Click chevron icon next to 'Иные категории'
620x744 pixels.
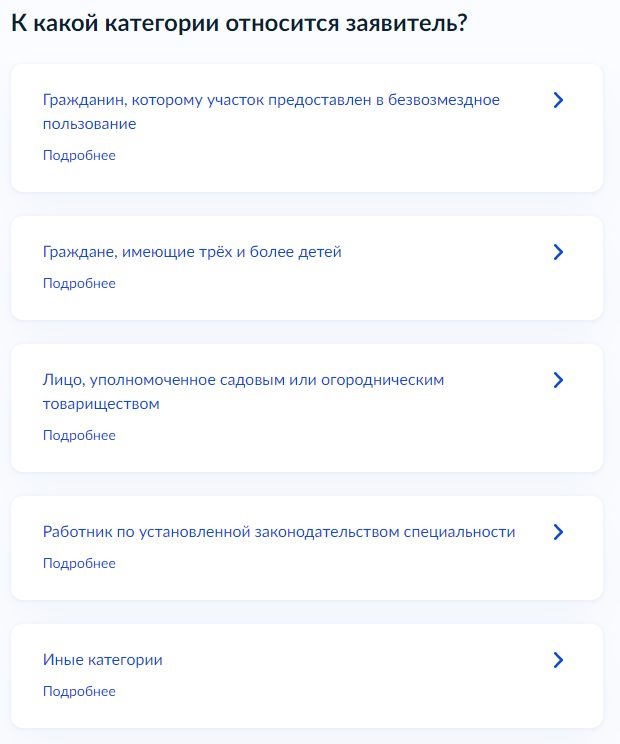[558, 660]
